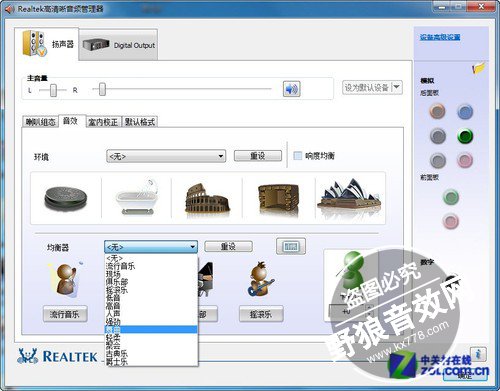Click the Digital Output device icon
Image resolution: width=500 pixels, height=391 pixels.
tap(96, 44)
